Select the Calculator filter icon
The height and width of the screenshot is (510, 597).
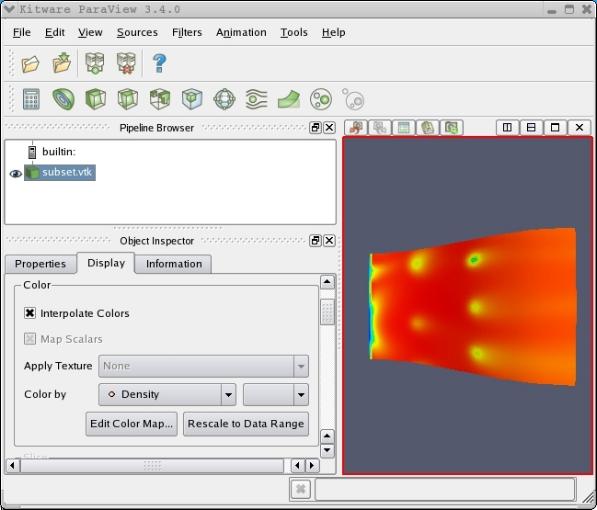point(31,99)
